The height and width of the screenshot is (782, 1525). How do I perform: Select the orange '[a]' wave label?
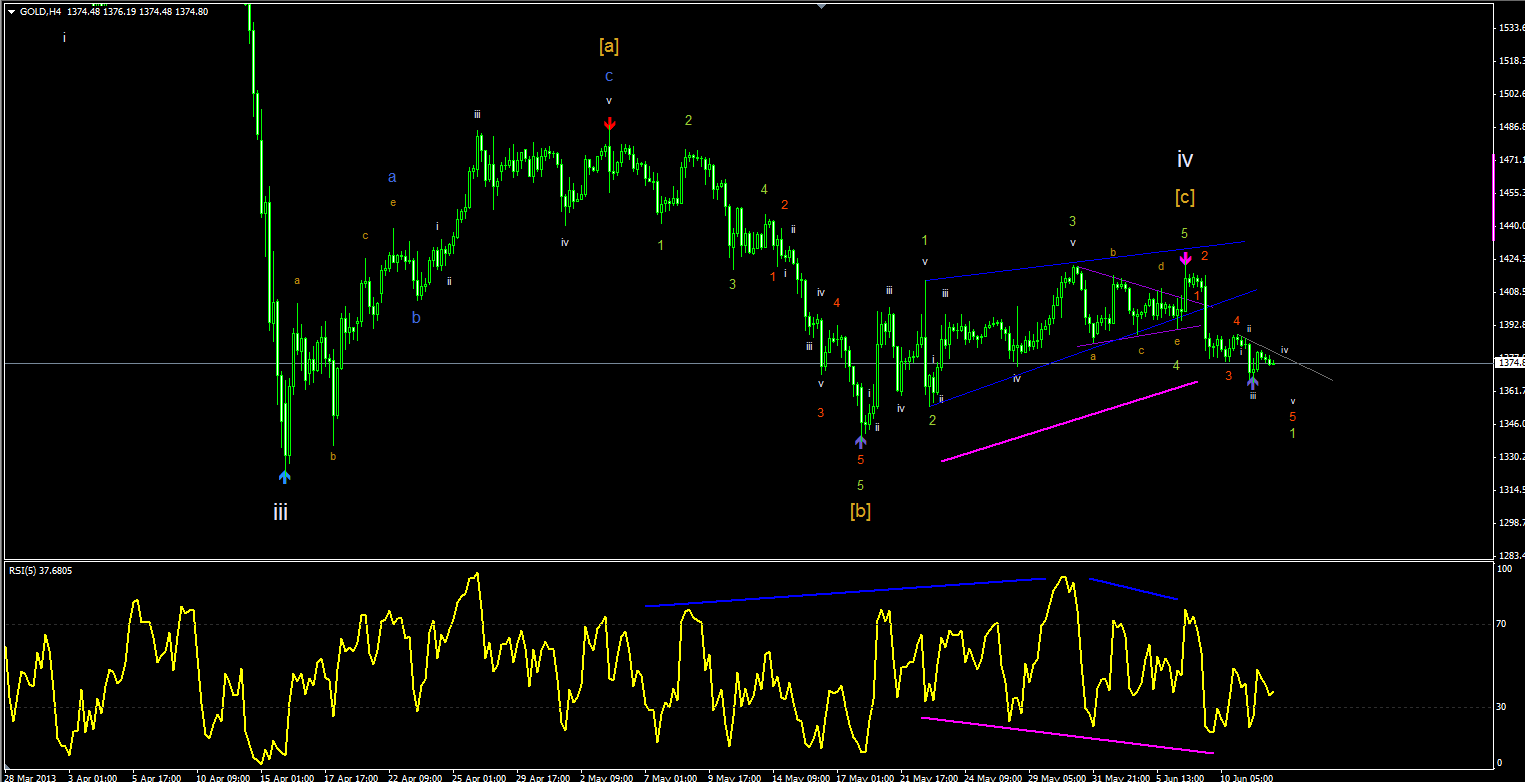click(x=609, y=46)
